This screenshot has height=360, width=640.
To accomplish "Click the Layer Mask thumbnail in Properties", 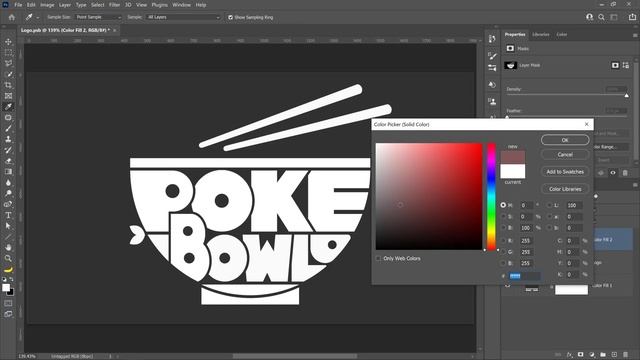I will click(511, 65).
